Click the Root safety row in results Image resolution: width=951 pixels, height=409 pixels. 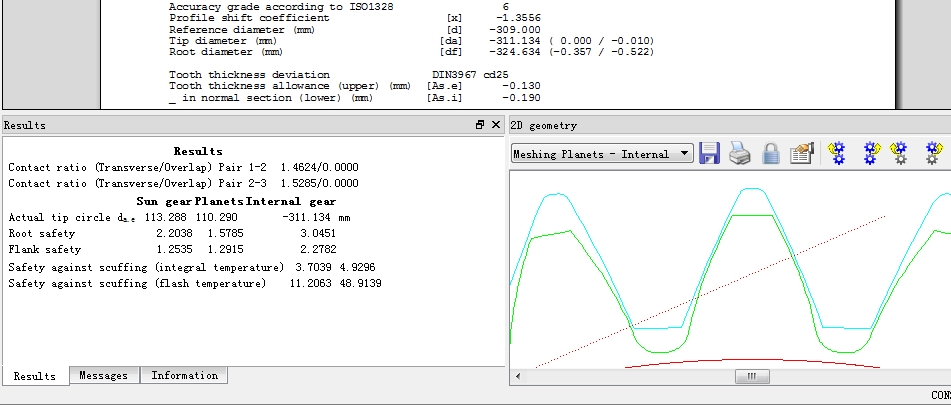[x=40, y=233]
